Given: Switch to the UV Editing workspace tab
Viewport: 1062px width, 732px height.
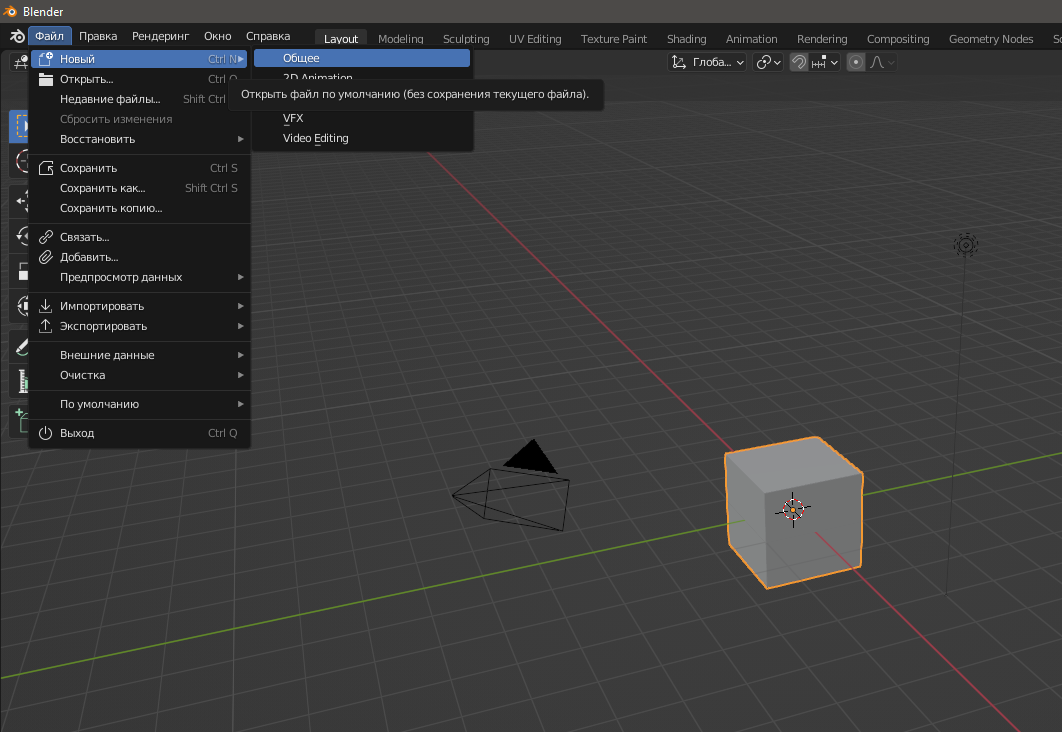Looking at the screenshot, I should 535,39.
